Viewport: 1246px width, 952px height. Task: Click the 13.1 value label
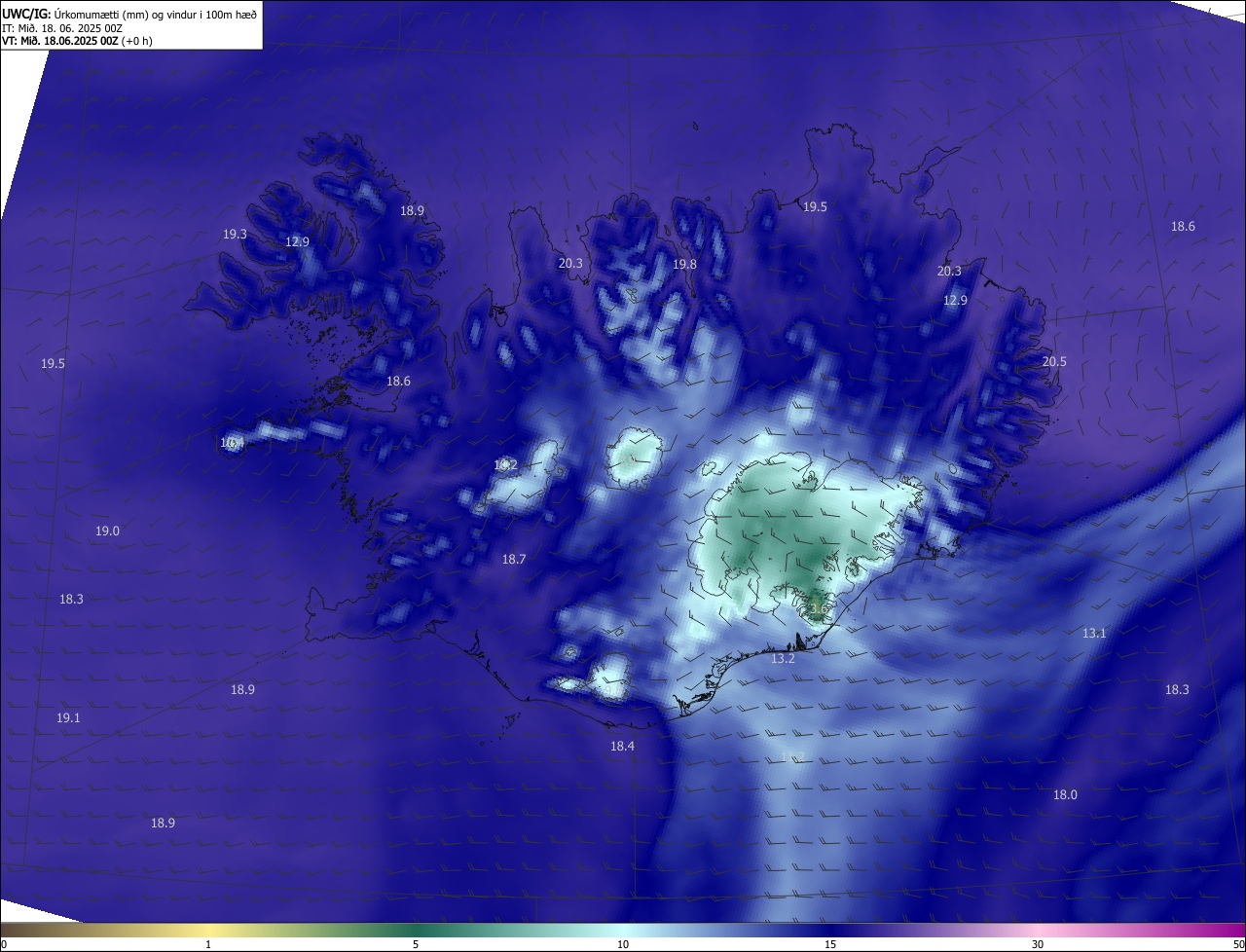tap(1094, 634)
